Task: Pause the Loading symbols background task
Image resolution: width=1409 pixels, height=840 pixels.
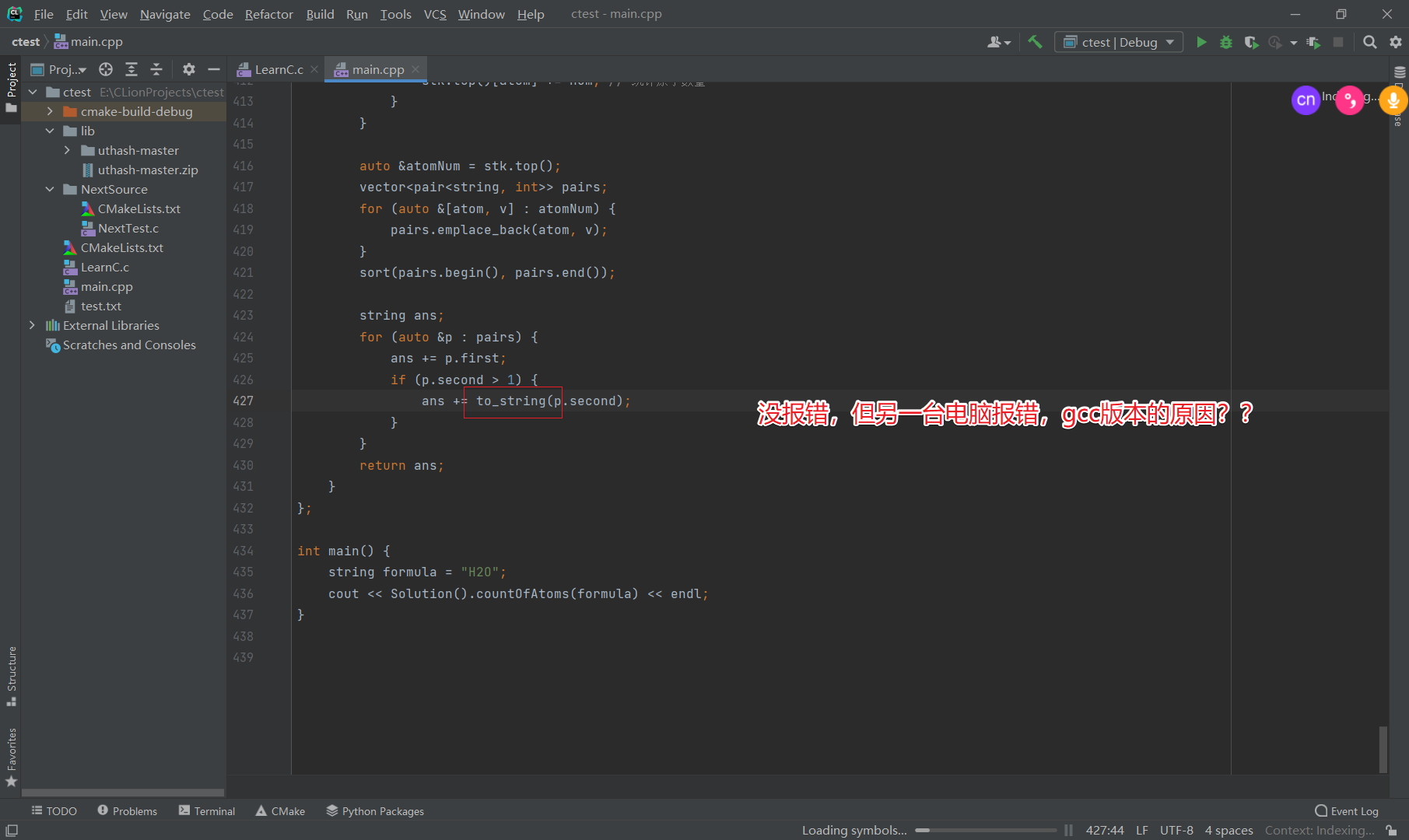Action: pyautogui.click(x=1068, y=830)
